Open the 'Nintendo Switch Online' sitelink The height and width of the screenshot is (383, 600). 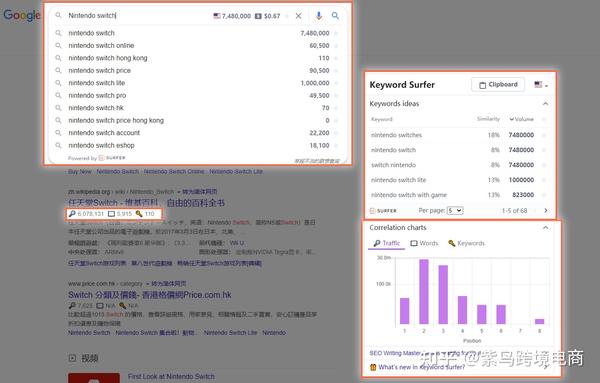(x=174, y=171)
